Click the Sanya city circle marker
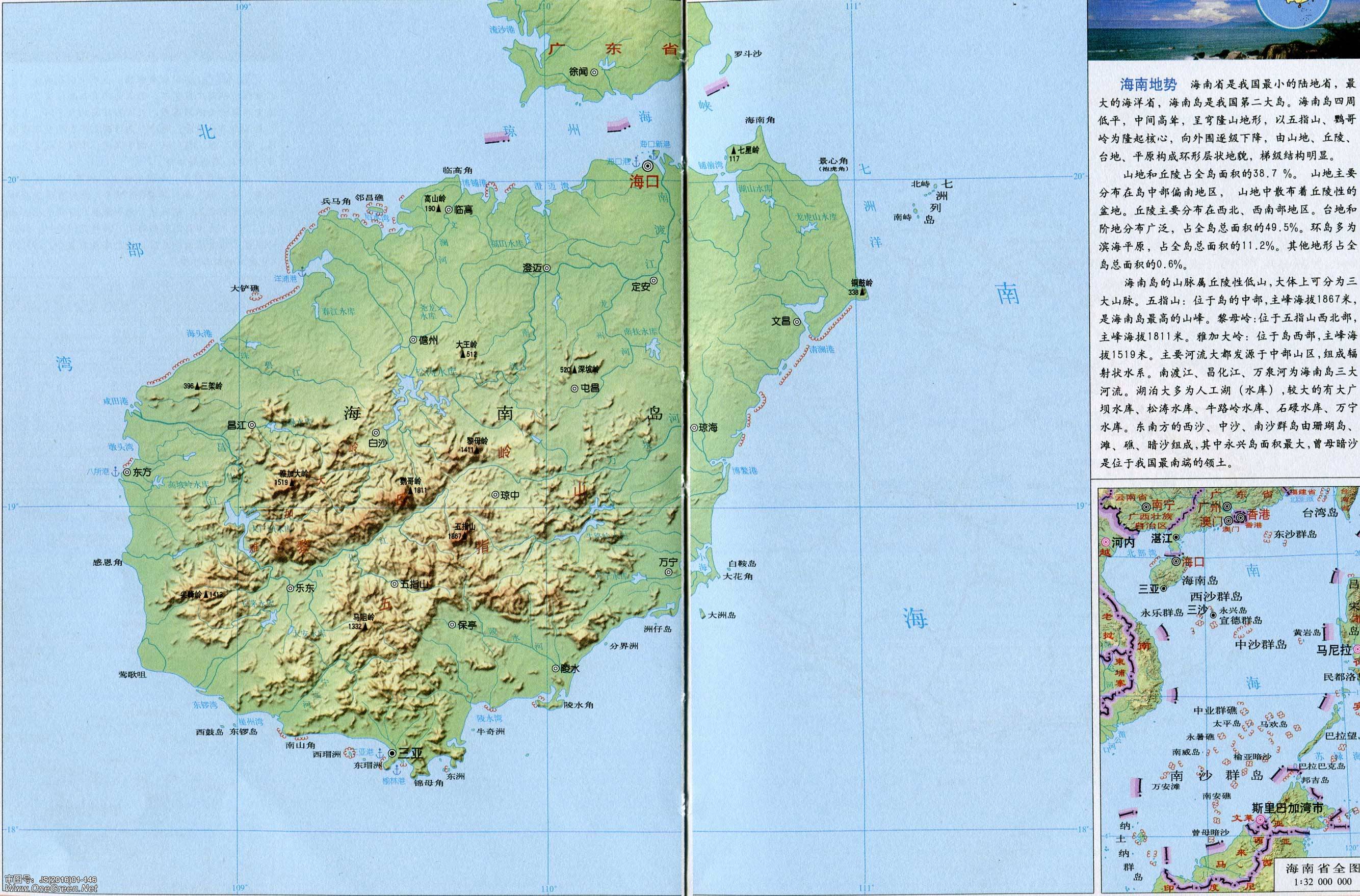1360x896 pixels. 392,753
